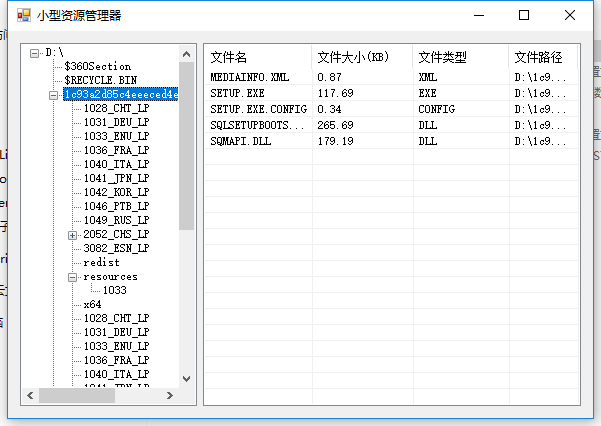Select the first 1033_ENU_LP folder
This screenshot has height=426, width=601.
[x=117, y=136]
